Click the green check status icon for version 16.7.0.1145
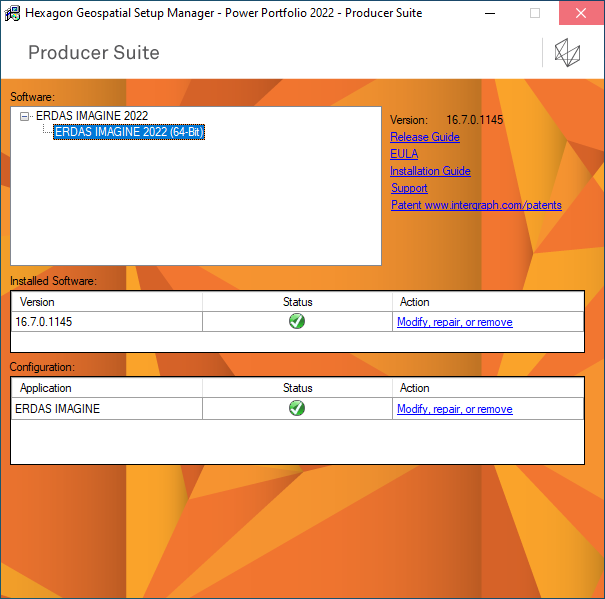605x599 pixels. click(297, 321)
